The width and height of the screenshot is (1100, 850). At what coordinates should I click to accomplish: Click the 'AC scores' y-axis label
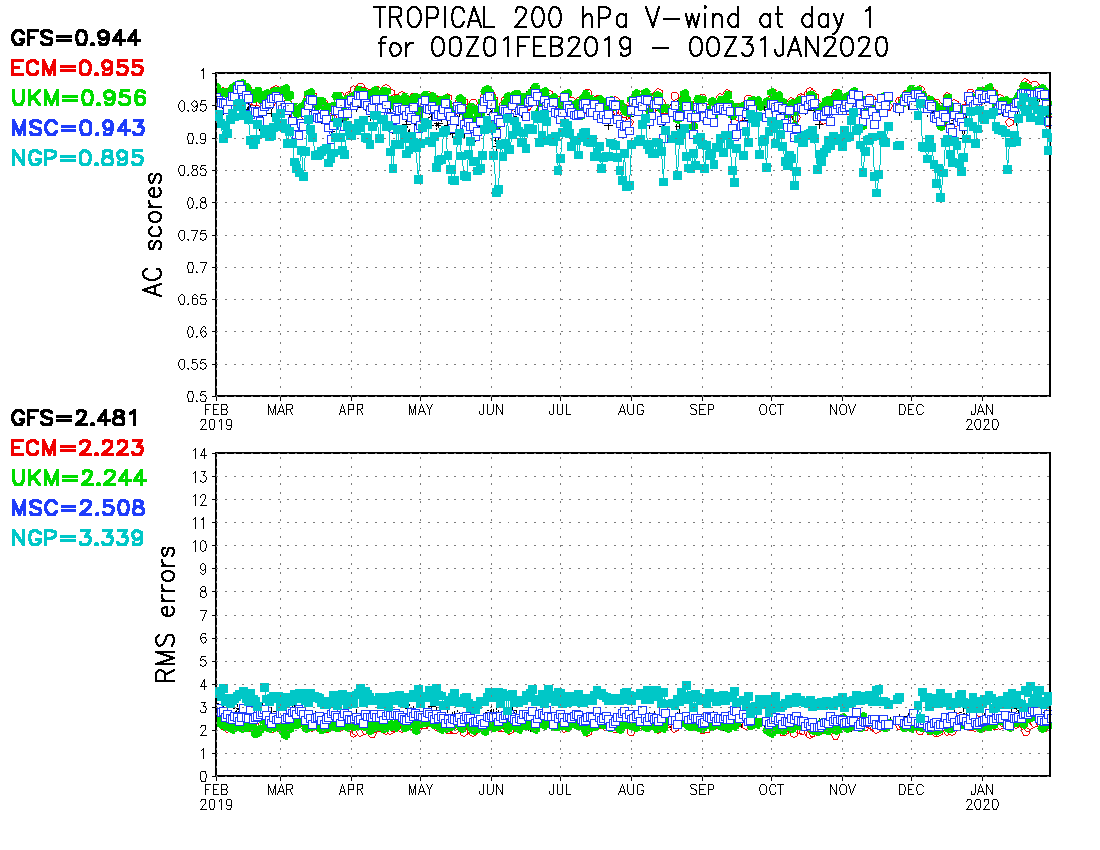coord(153,234)
